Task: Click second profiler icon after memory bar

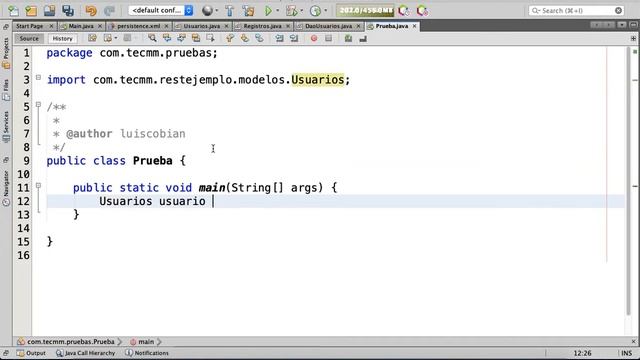Action: click(x=422, y=11)
